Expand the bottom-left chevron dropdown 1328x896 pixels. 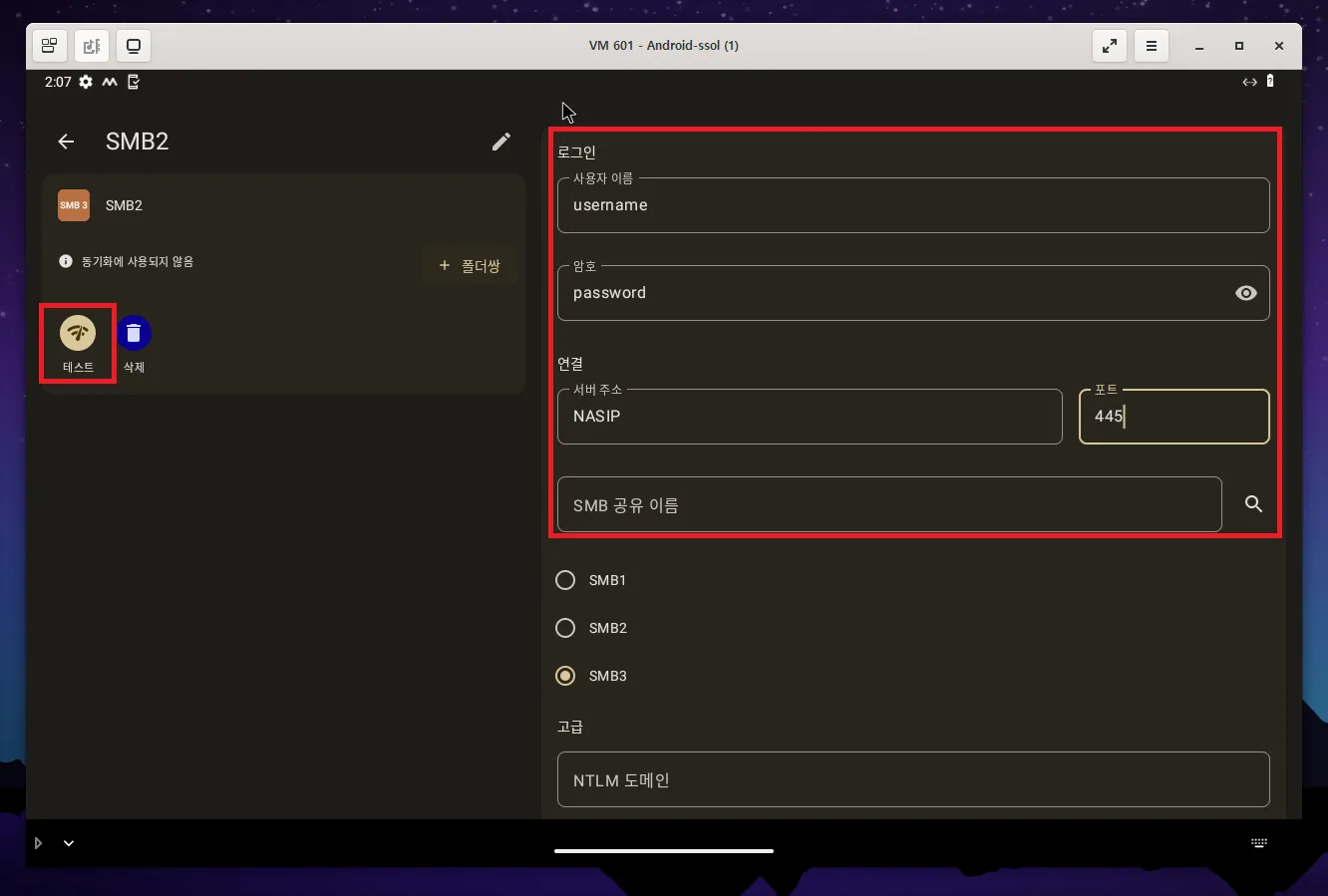point(68,842)
